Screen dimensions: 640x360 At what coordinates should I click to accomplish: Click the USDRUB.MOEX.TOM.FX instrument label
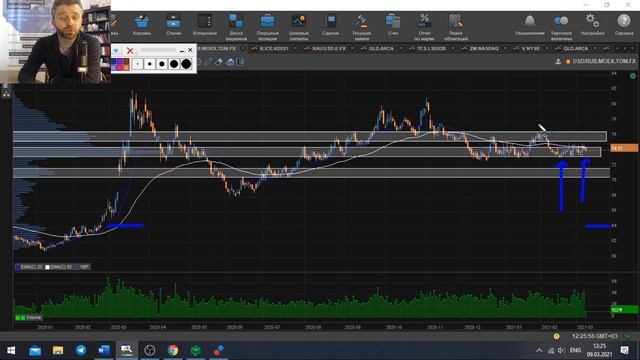tap(604, 61)
